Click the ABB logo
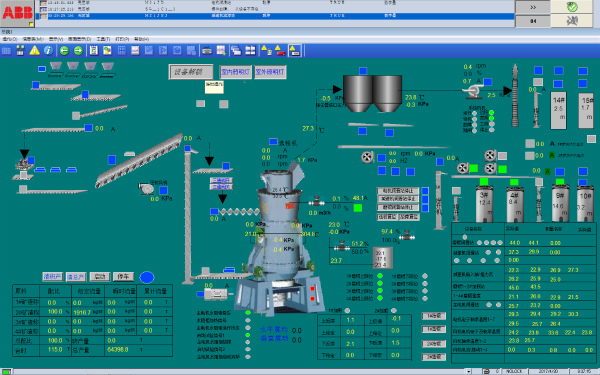Image resolution: width=600 pixels, height=375 pixels. (17, 13)
